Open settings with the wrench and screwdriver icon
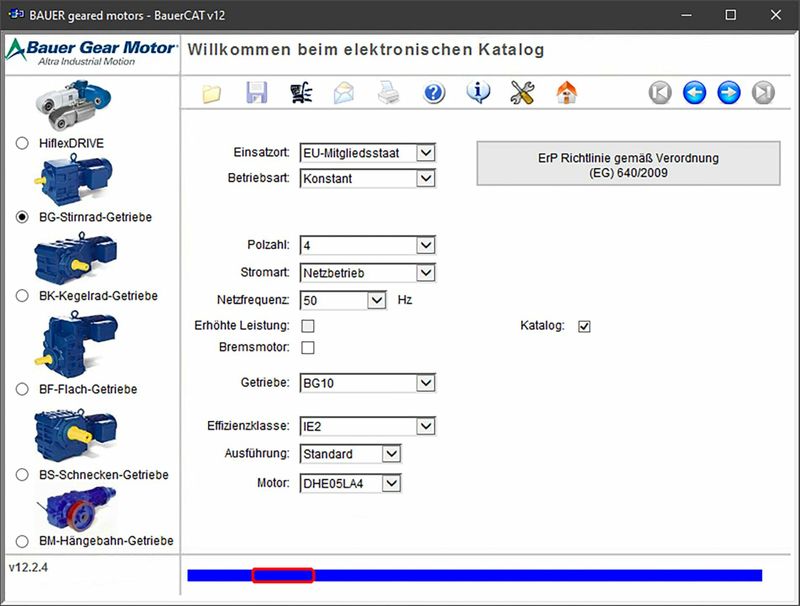Image resolution: width=800 pixels, height=606 pixels. coord(522,94)
